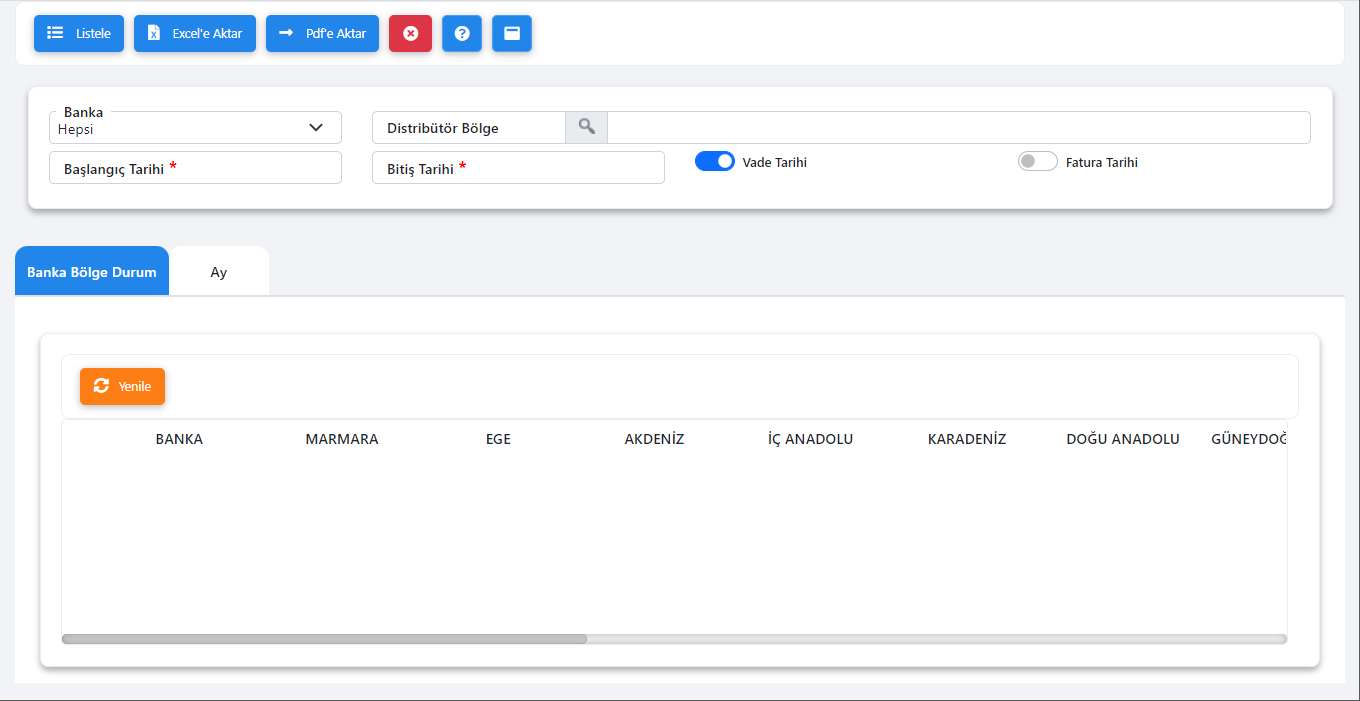Enable the Fatura Tarihi toggle
The height and width of the screenshot is (701, 1360).
1037,161
